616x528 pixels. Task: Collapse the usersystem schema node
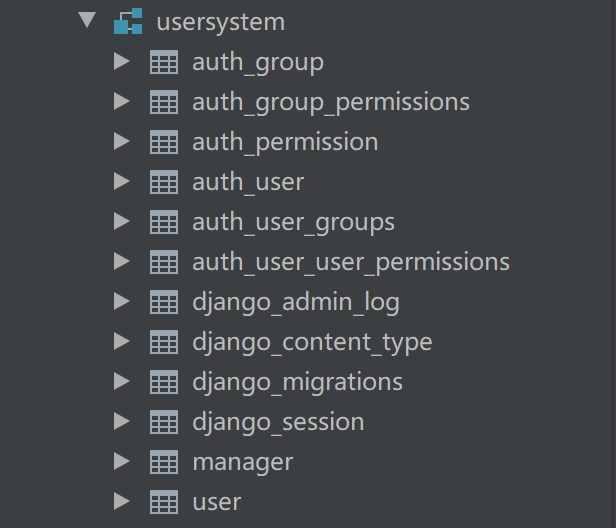[87, 20]
